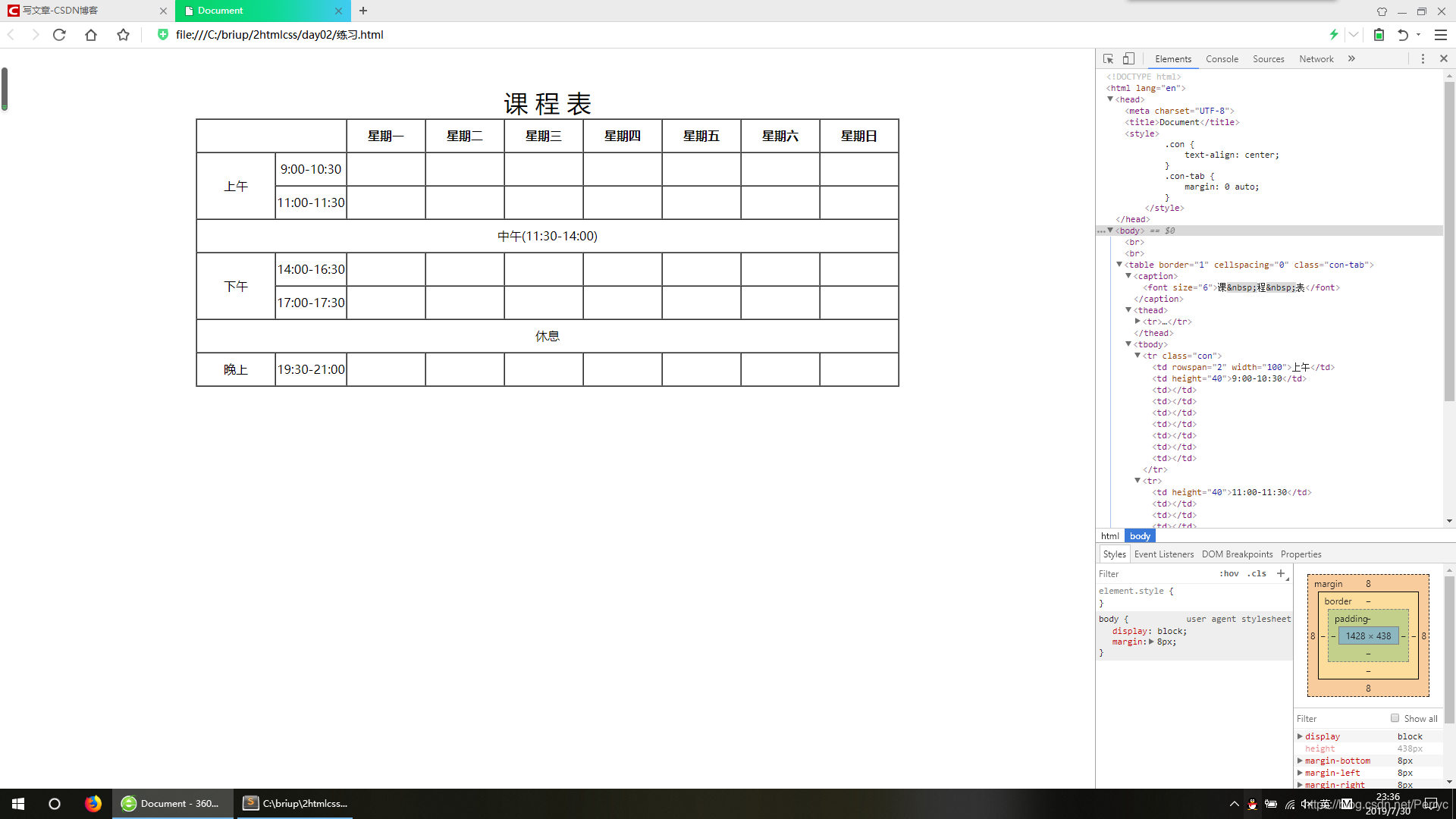
Task: Open the DevTools Network tab
Action: click(x=1316, y=59)
